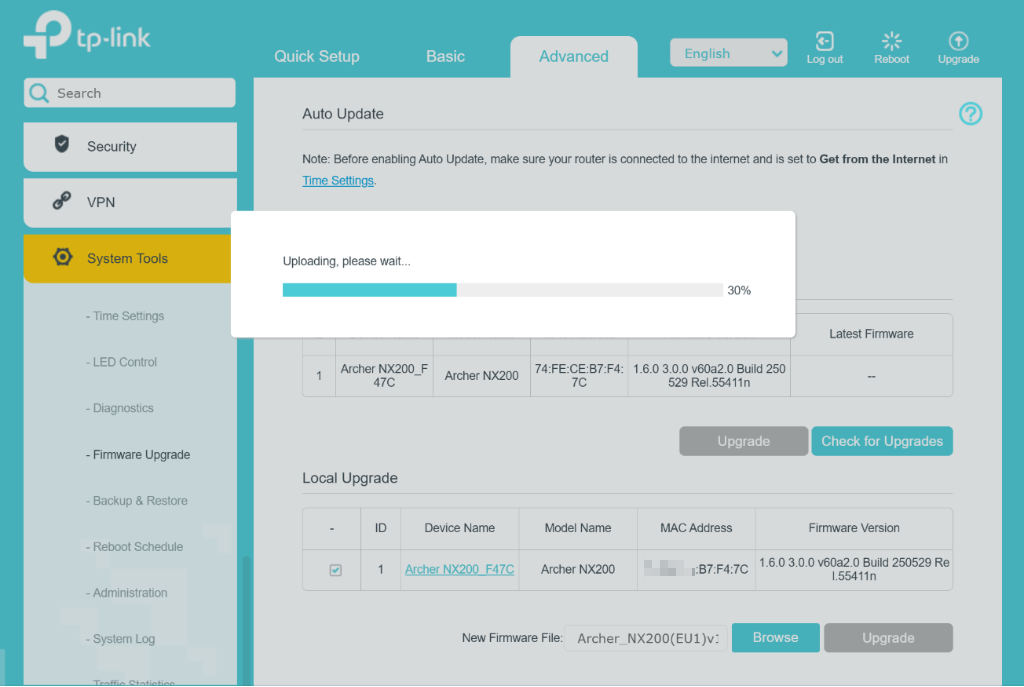Click the Upgrade arrow icon in header
The image size is (1024, 687).
[x=958, y=41]
